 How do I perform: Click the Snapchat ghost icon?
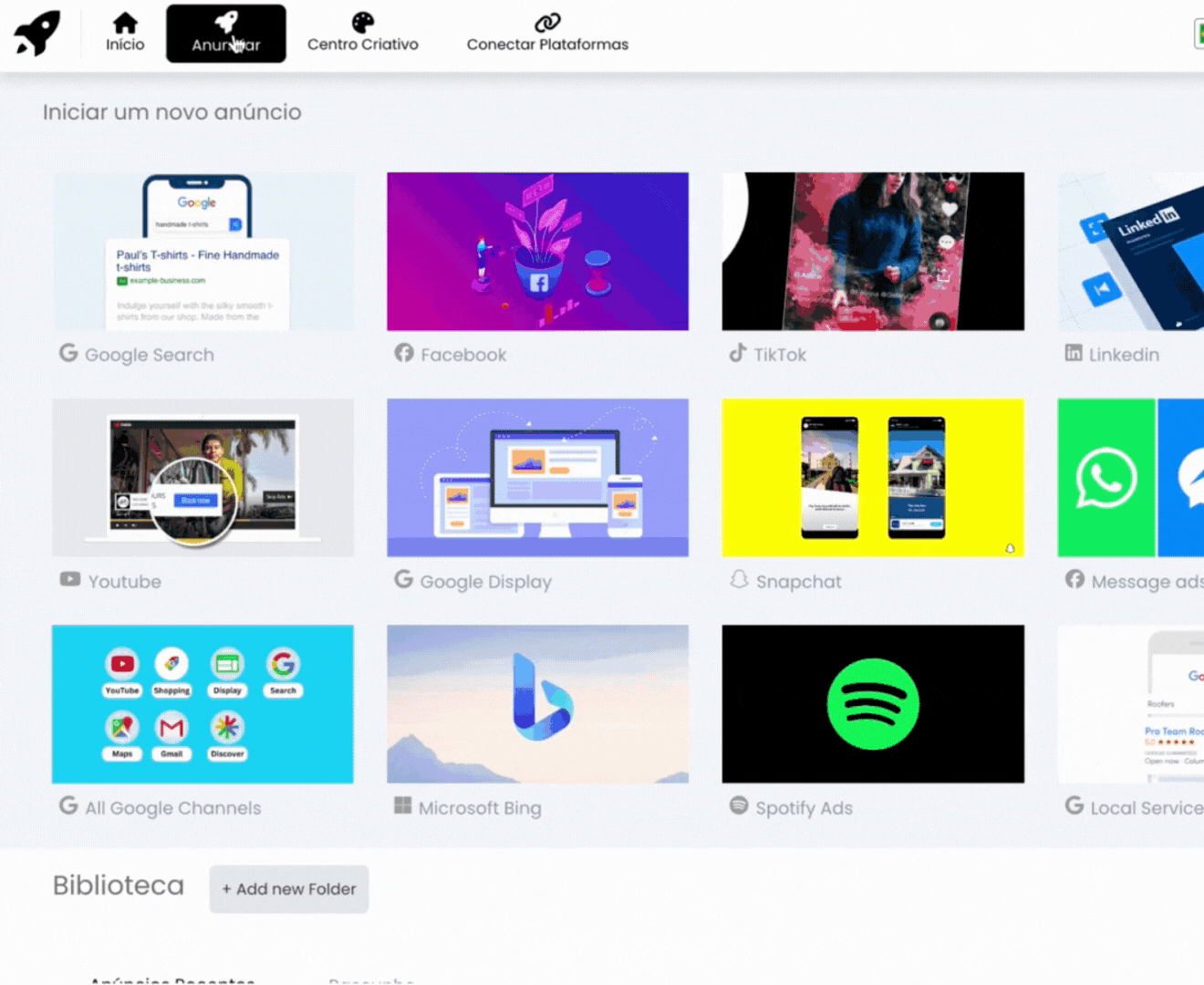pyautogui.click(x=737, y=580)
